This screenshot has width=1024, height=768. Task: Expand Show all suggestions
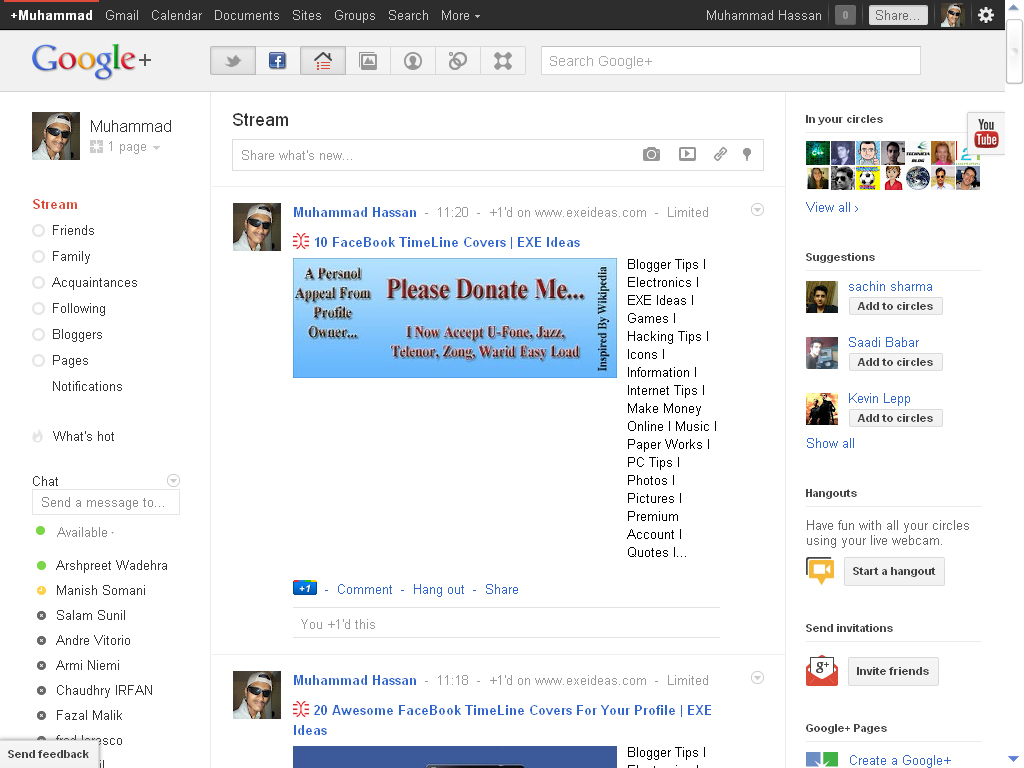830,443
